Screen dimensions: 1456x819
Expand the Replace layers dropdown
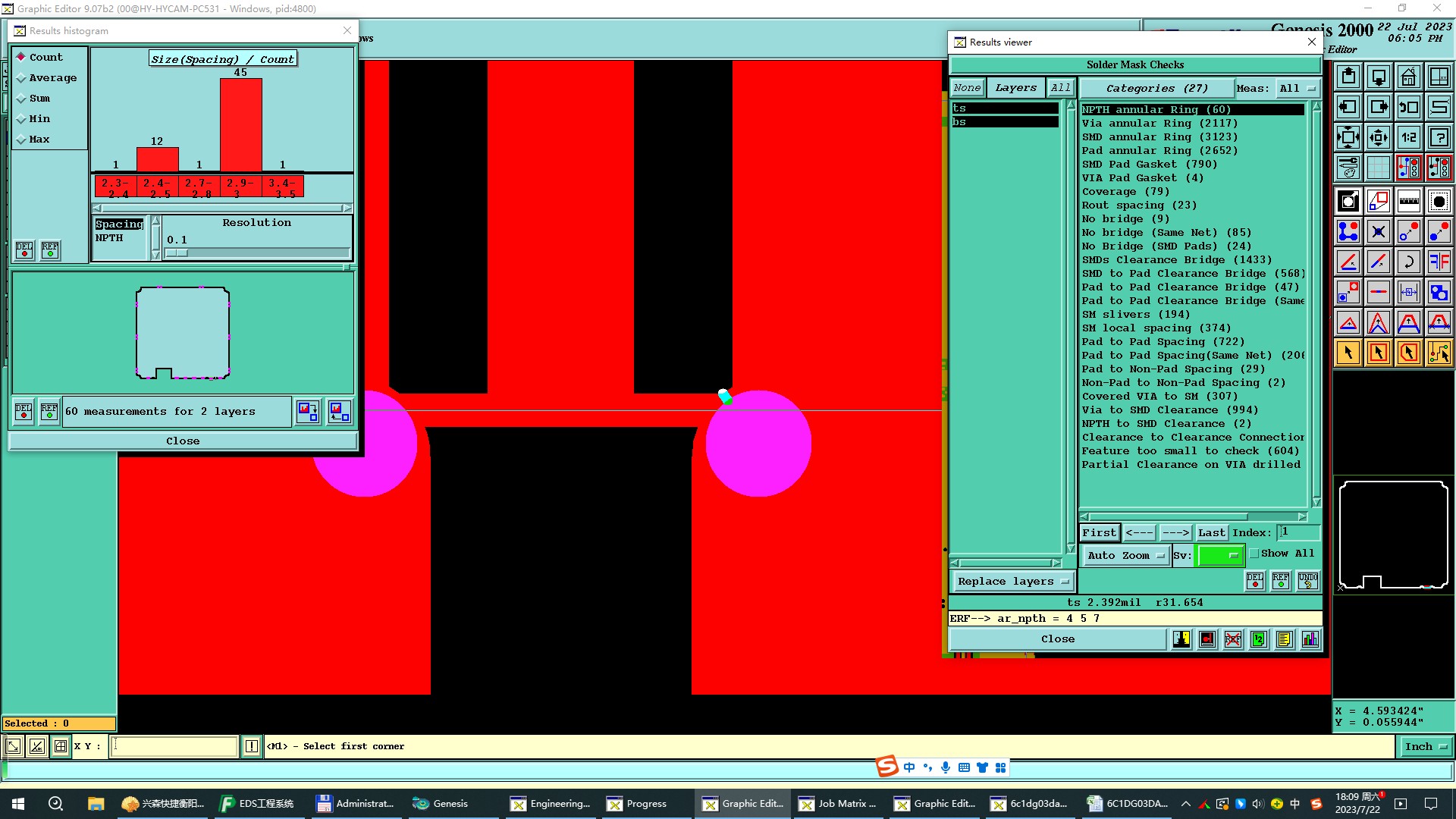1012,582
